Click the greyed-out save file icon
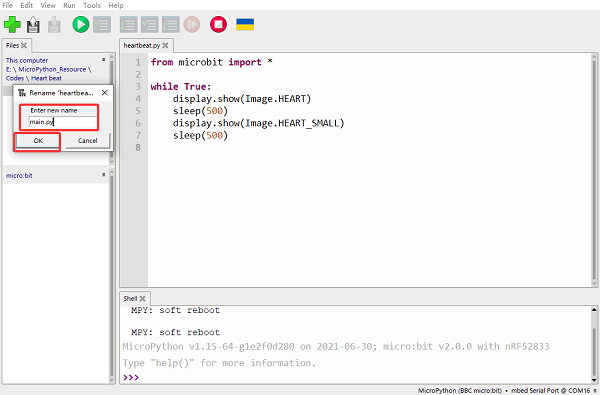This screenshot has height=395, width=600. [x=54, y=25]
